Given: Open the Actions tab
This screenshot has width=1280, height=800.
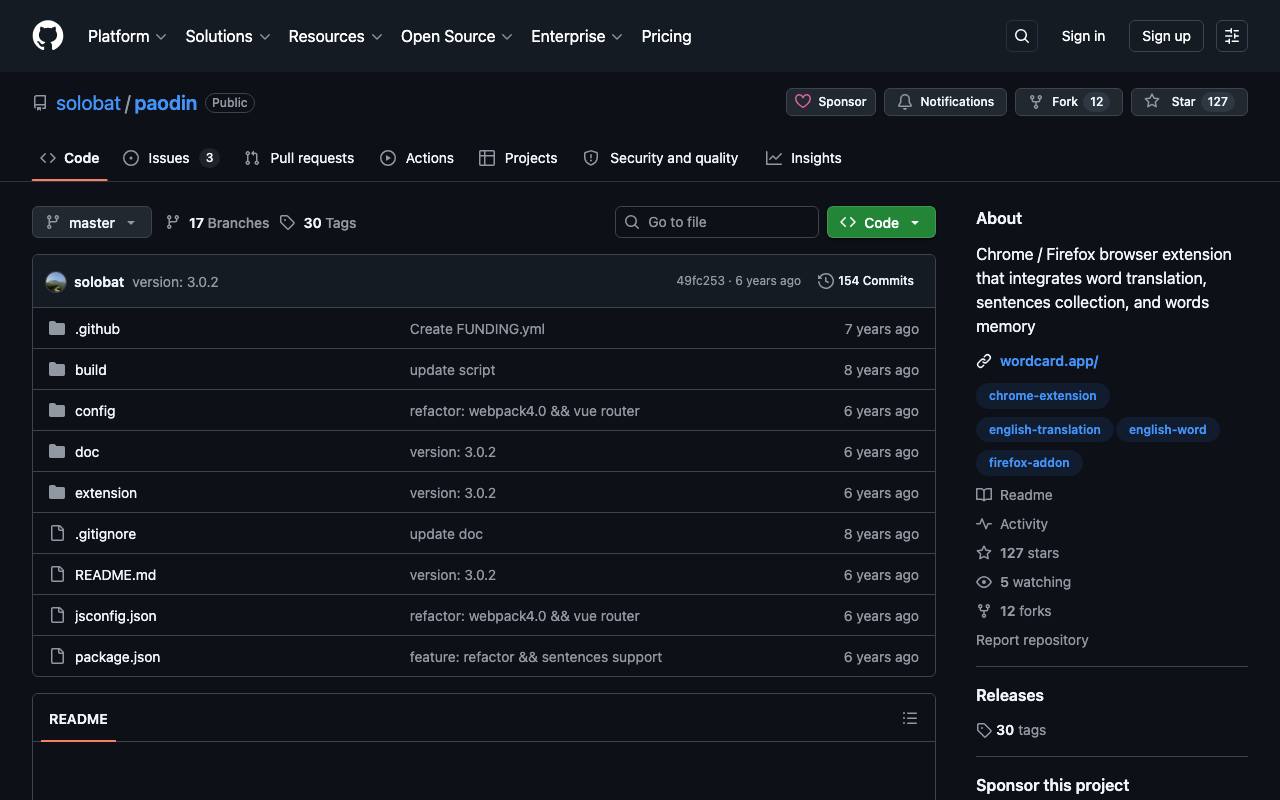Looking at the screenshot, I should pyautogui.click(x=417, y=158).
